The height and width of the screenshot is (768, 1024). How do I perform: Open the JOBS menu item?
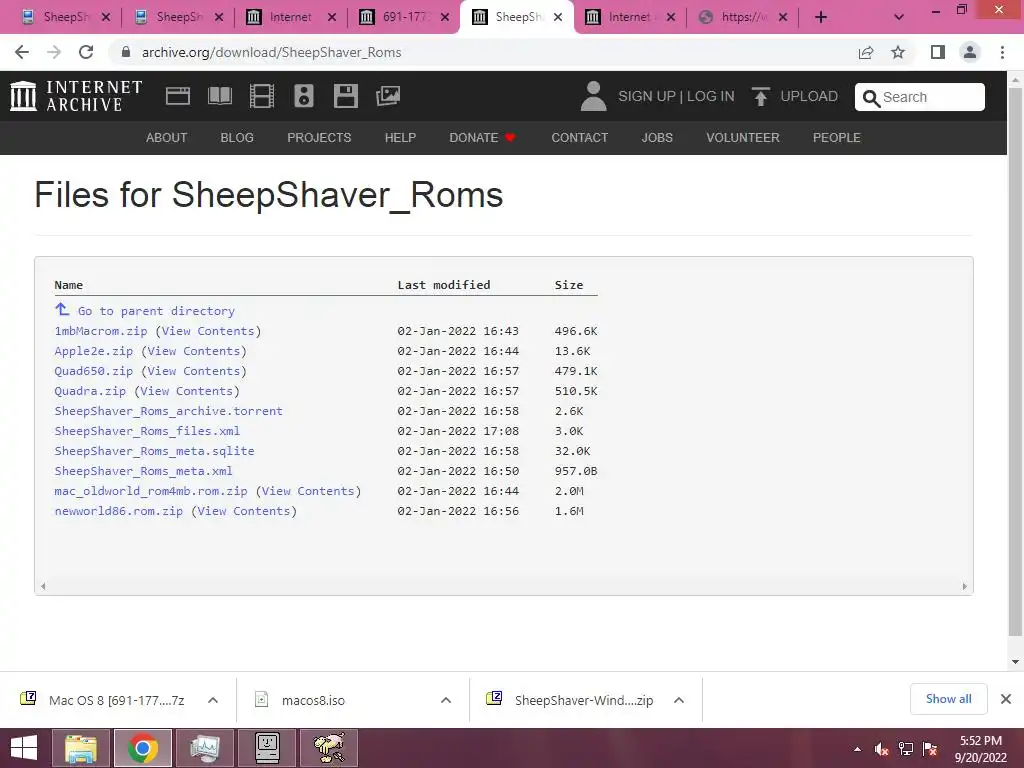pyautogui.click(x=657, y=138)
